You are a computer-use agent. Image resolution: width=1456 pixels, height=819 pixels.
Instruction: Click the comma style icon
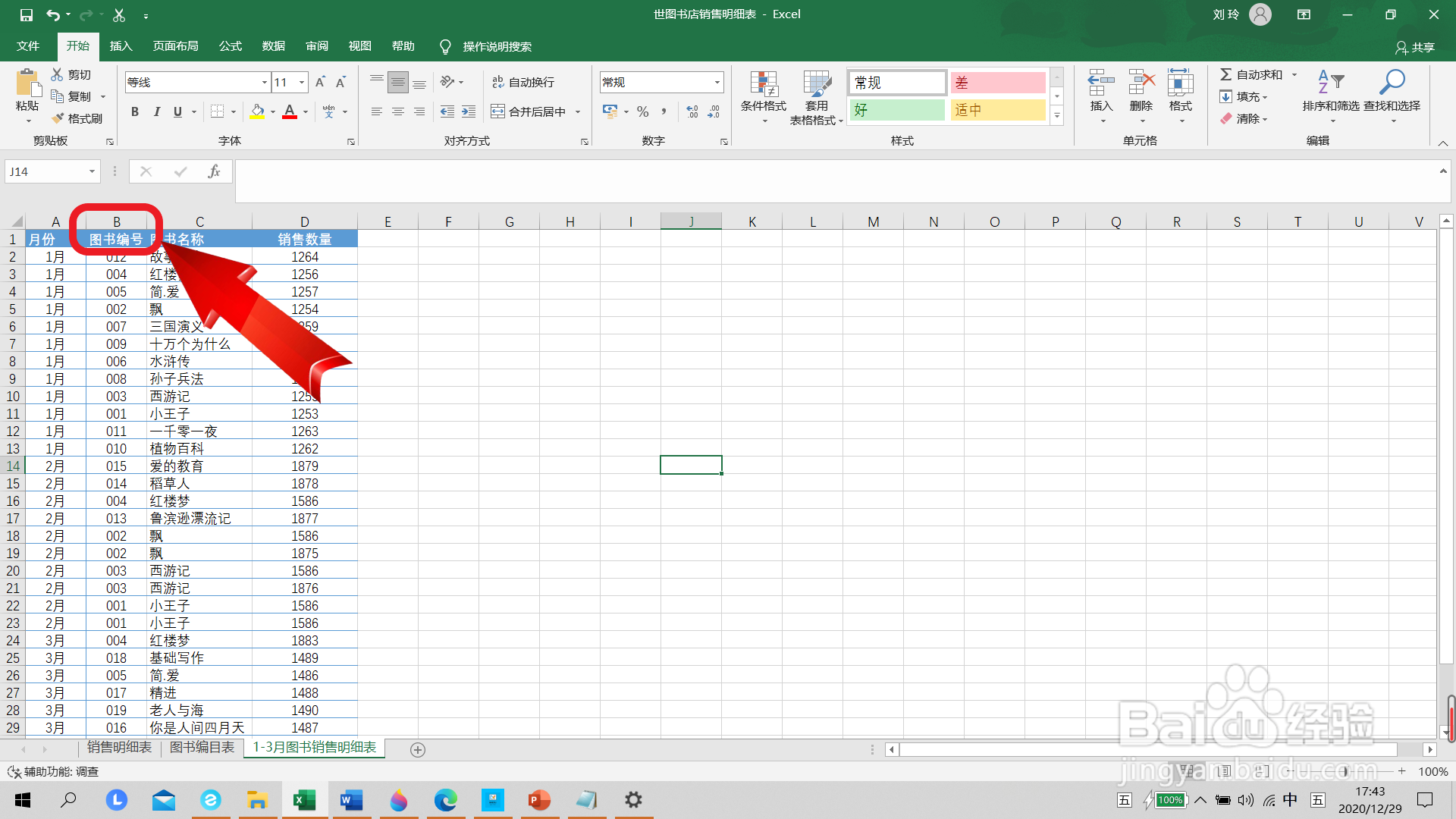pos(664,111)
